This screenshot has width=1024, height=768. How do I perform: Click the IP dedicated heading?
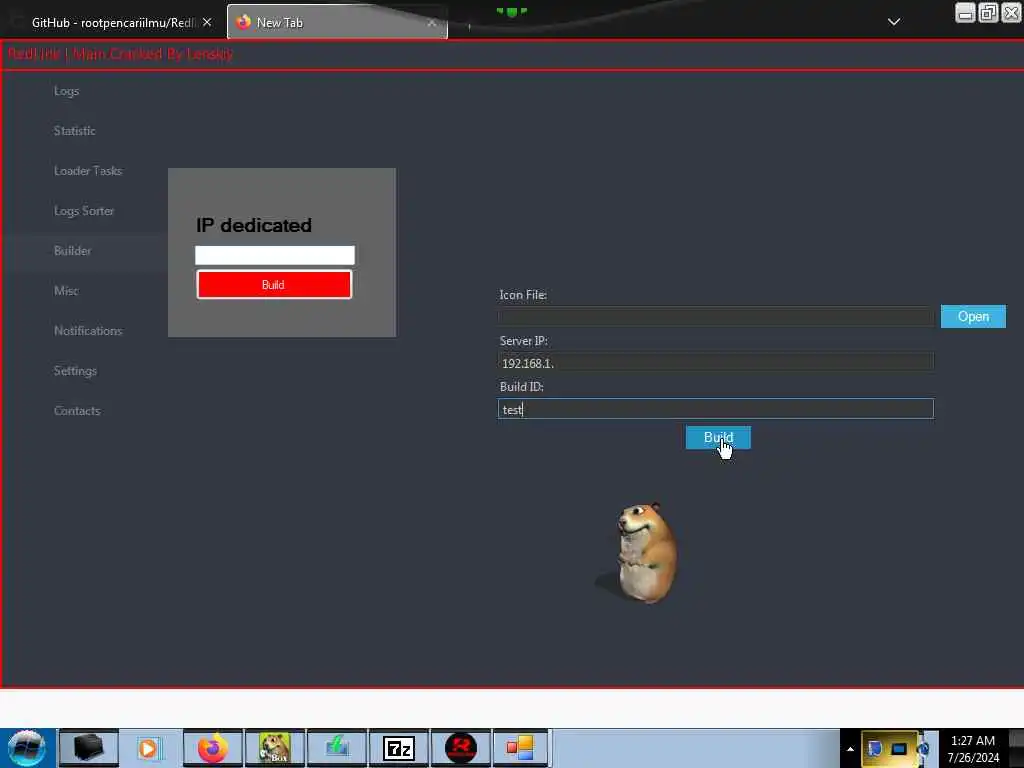[254, 225]
